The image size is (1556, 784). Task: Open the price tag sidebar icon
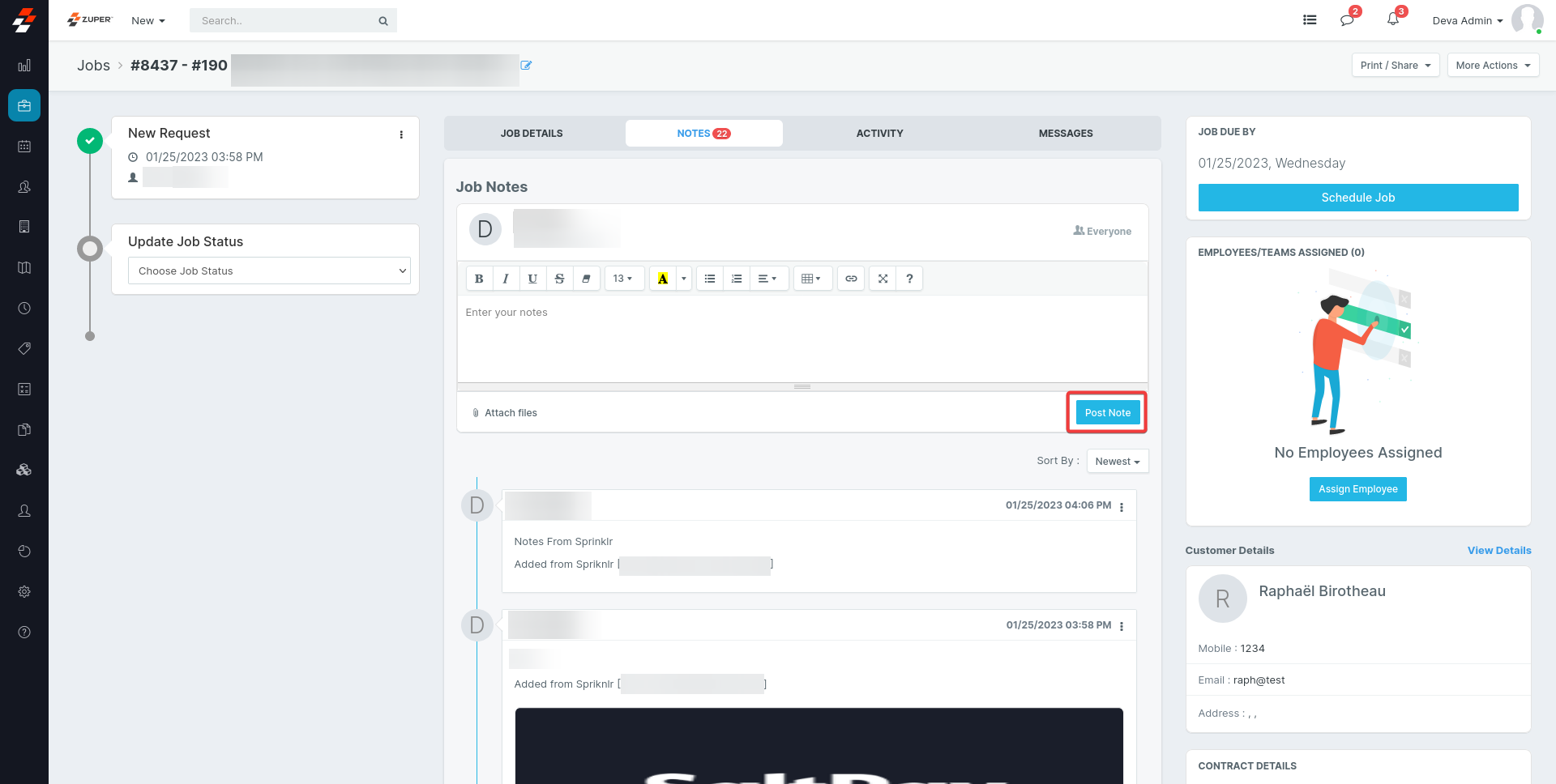[24, 348]
